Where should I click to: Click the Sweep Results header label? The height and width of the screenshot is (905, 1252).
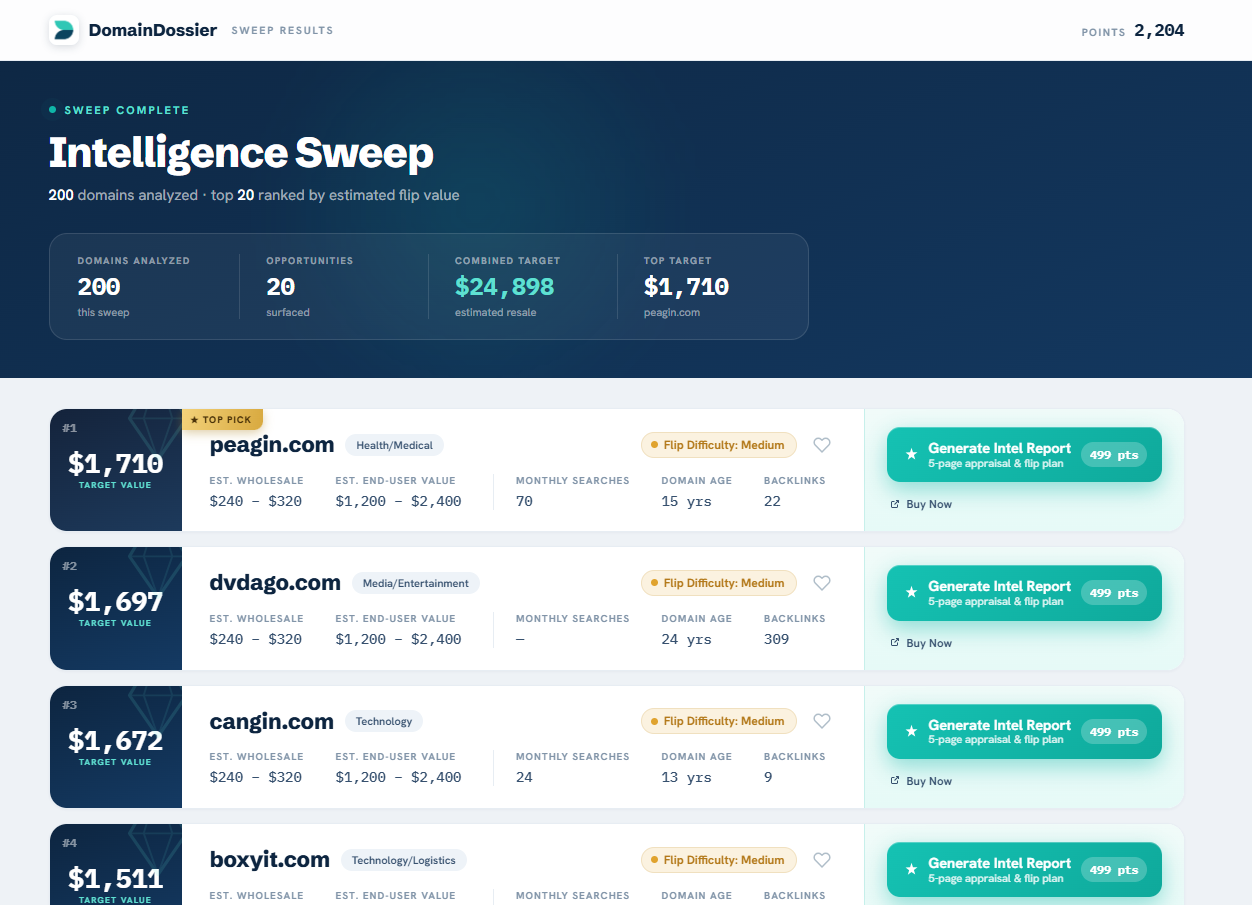[283, 31]
